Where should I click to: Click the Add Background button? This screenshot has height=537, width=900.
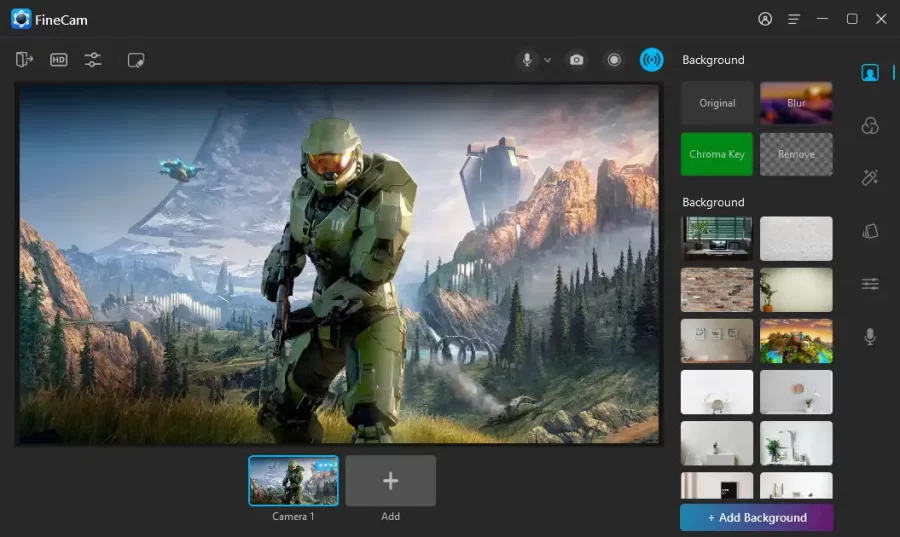tap(757, 517)
